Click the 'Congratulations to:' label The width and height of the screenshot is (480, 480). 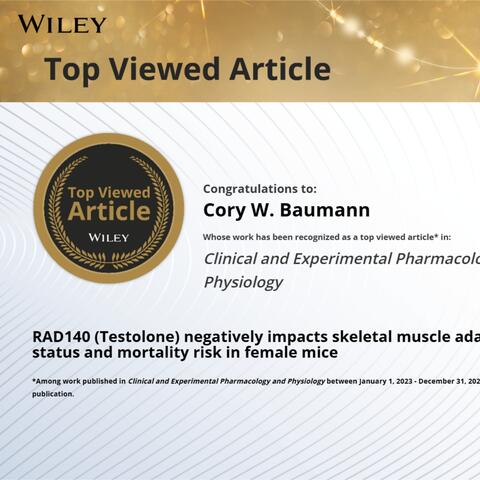coord(260,189)
